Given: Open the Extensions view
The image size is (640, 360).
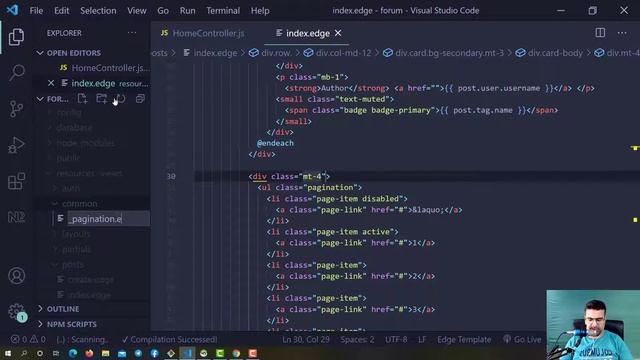Looking at the screenshot, I should 16,181.
